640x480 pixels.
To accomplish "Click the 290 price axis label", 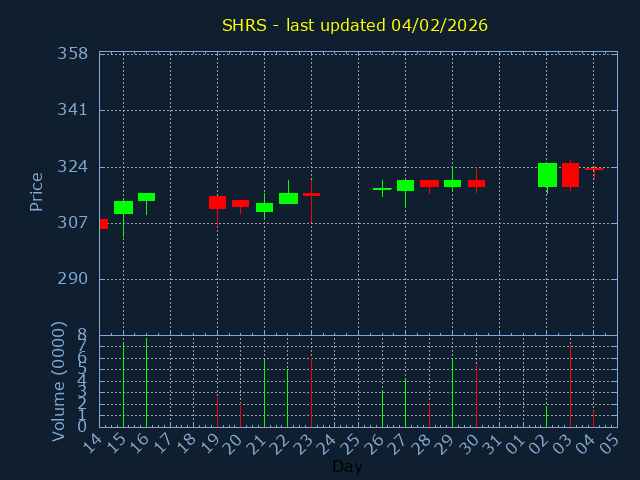I will click(72, 278).
